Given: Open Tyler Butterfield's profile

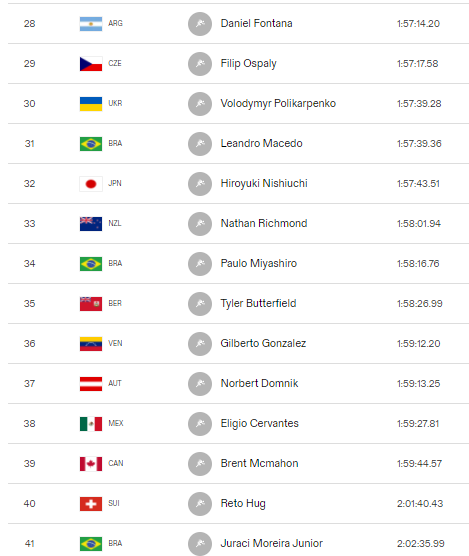Looking at the screenshot, I should point(258,304).
